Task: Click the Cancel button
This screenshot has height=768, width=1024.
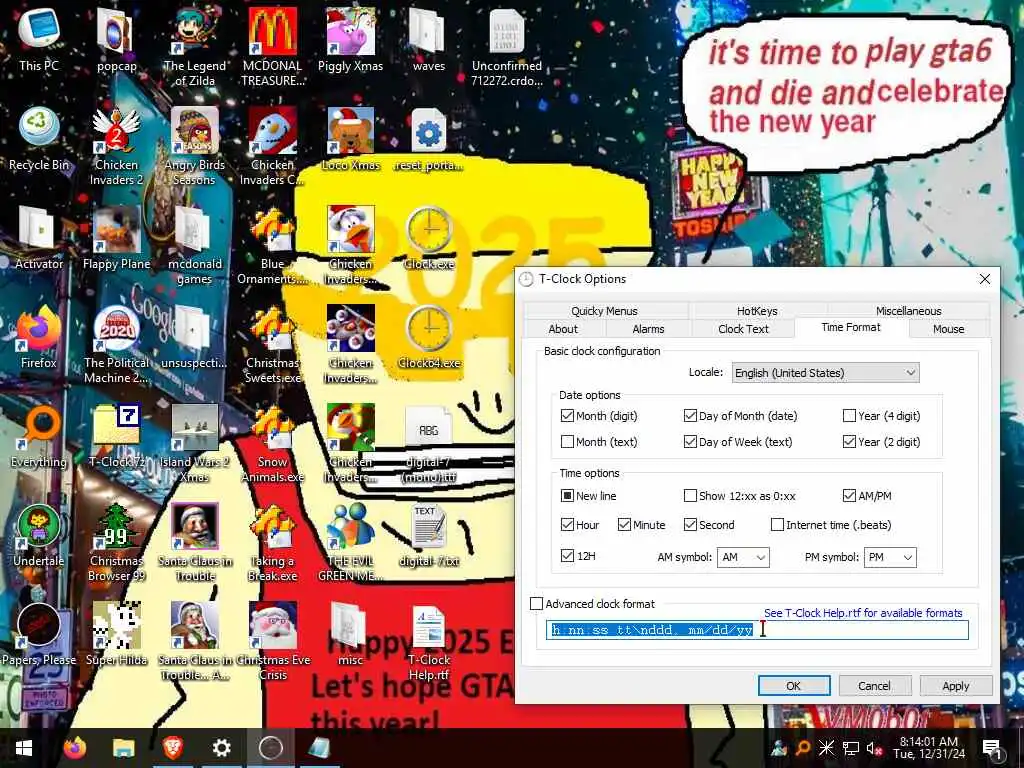Action: click(874, 686)
